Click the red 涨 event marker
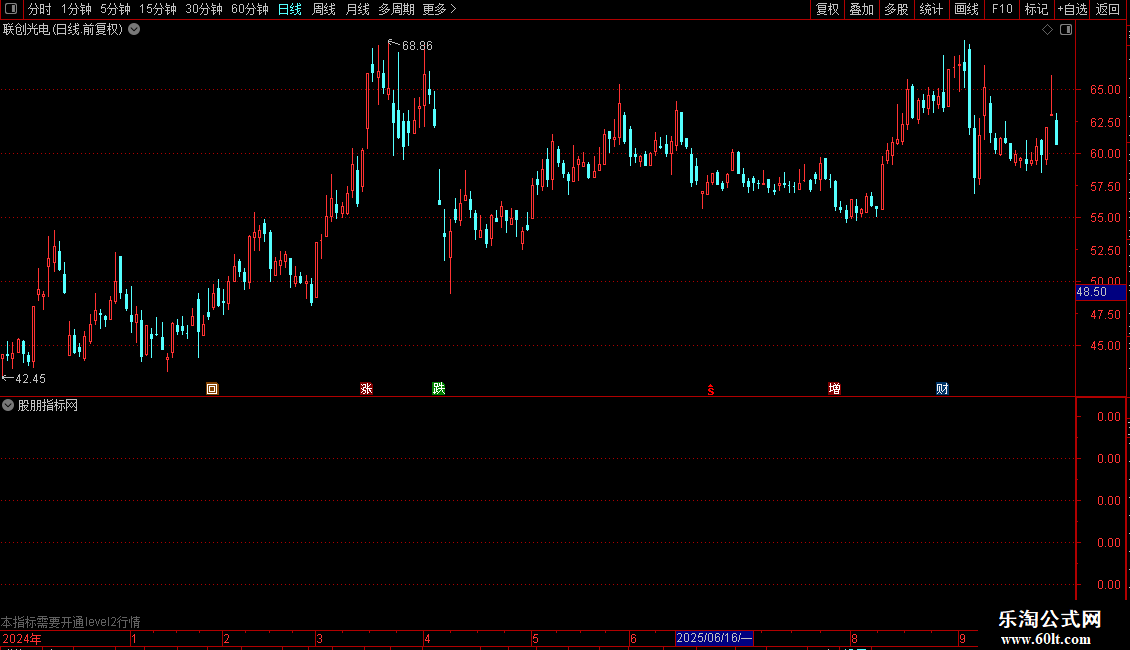 coord(366,389)
